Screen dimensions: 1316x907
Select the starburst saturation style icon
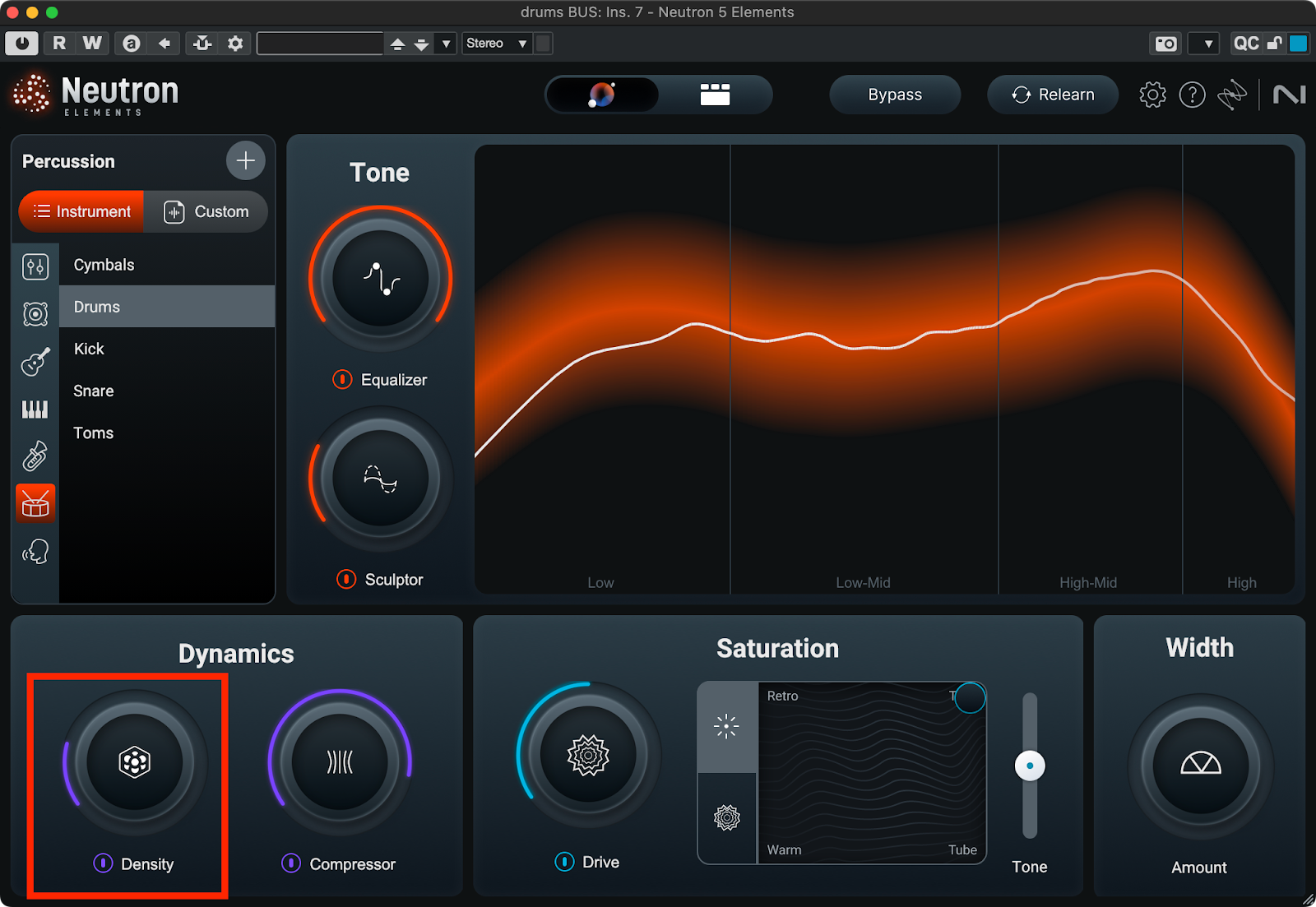click(726, 726)
